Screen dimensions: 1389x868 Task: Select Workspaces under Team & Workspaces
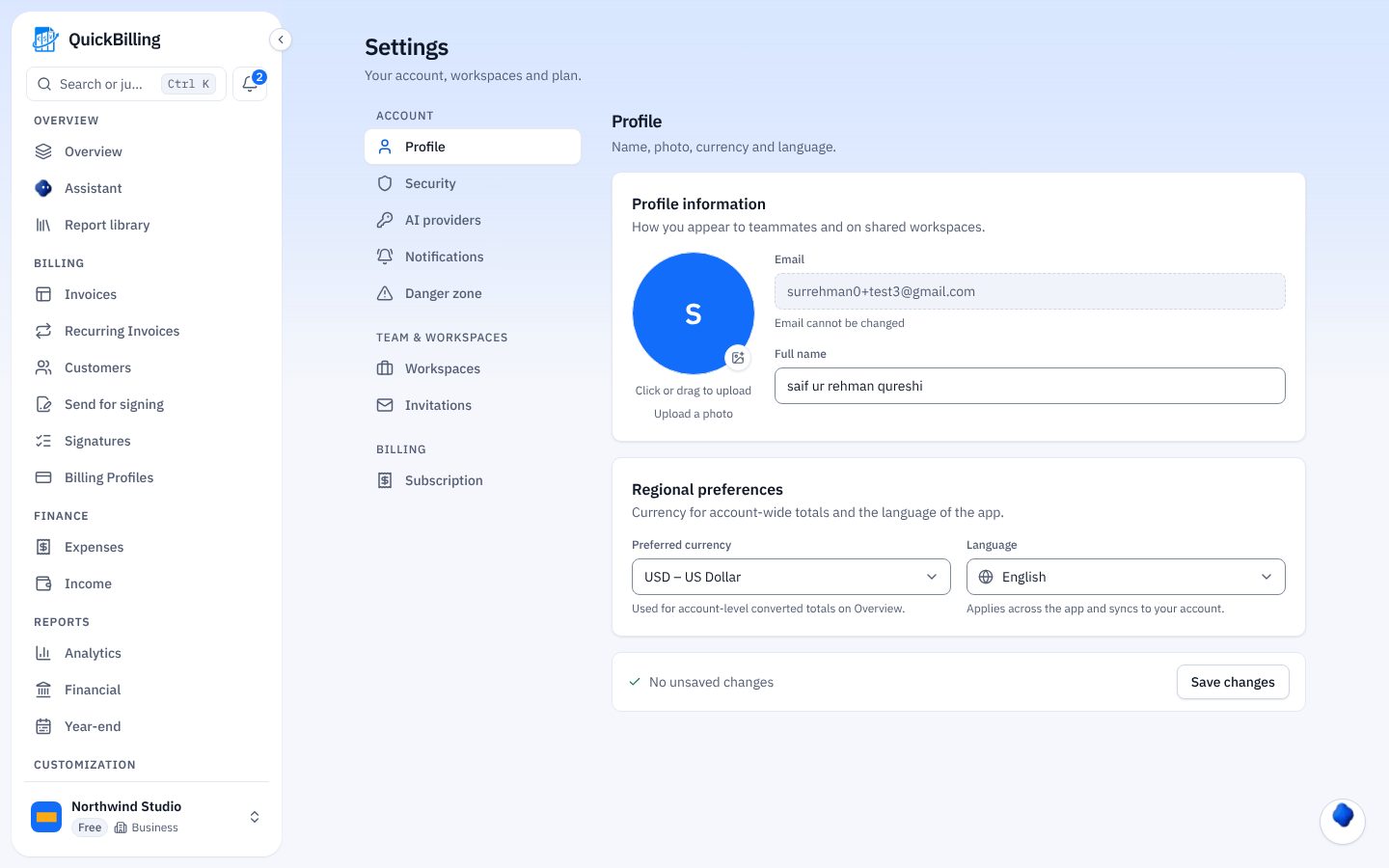pos(473,368)
